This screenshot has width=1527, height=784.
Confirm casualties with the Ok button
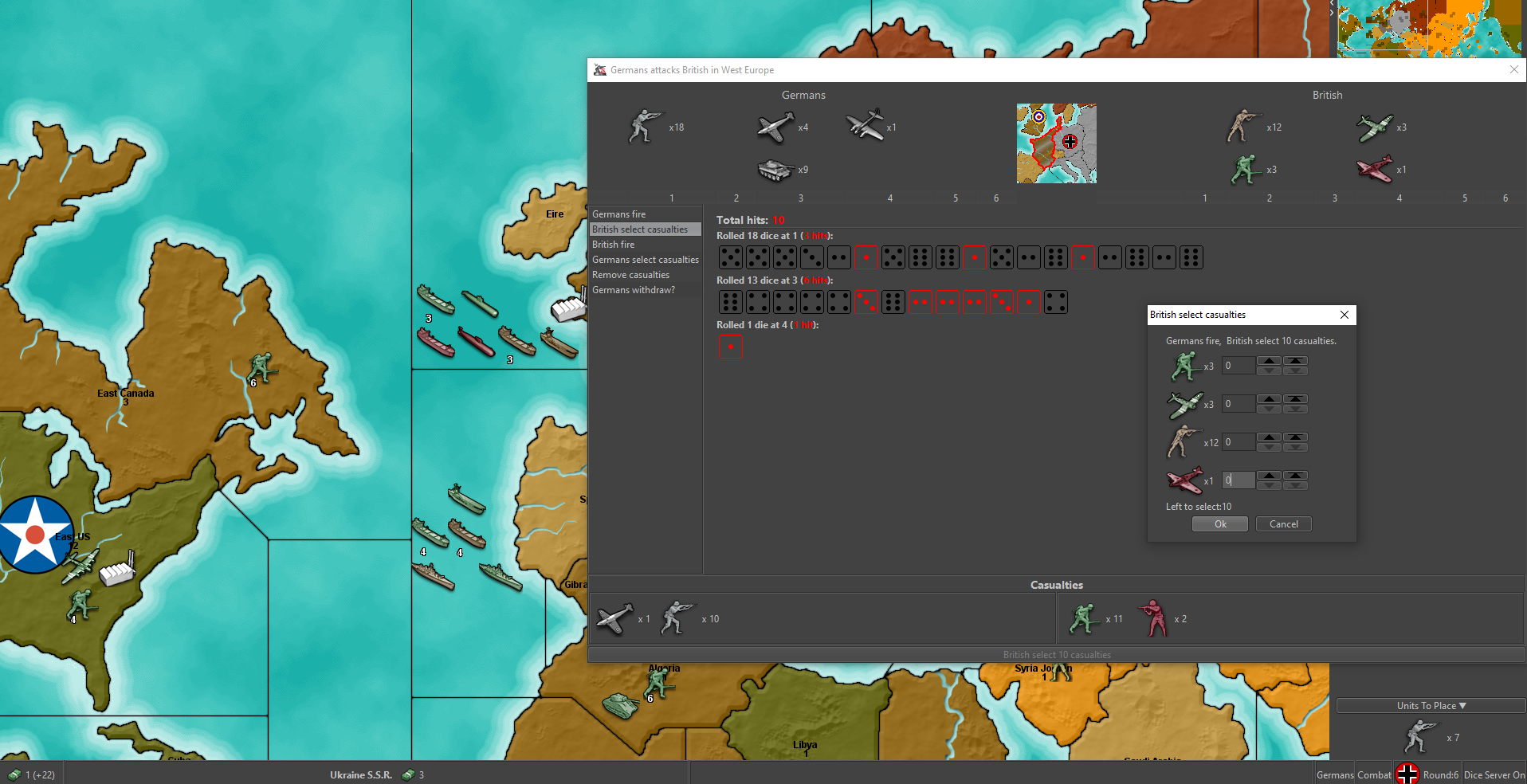[1220, 524]
